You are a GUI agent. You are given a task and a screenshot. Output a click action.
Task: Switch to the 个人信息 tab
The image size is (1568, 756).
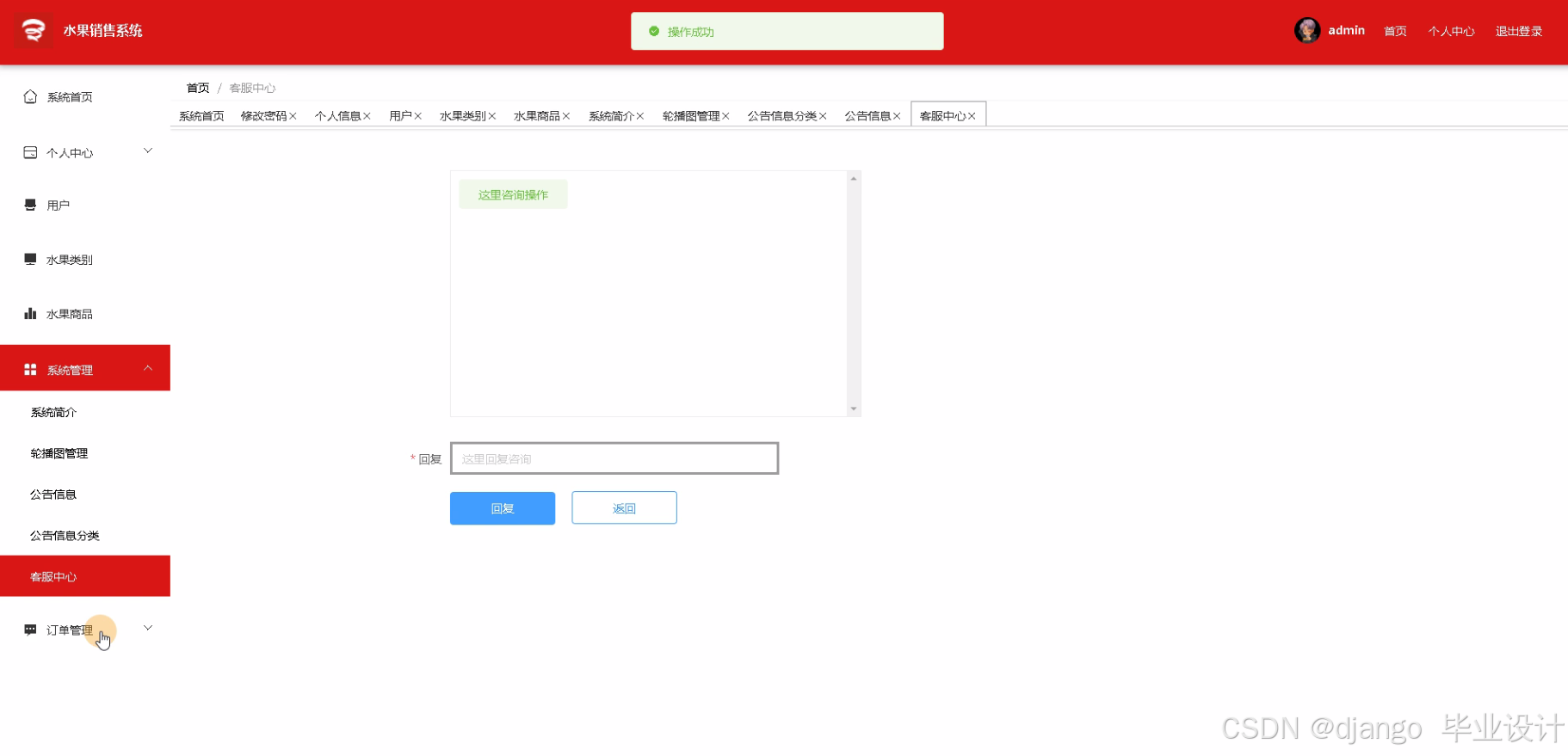coord(337,116)
